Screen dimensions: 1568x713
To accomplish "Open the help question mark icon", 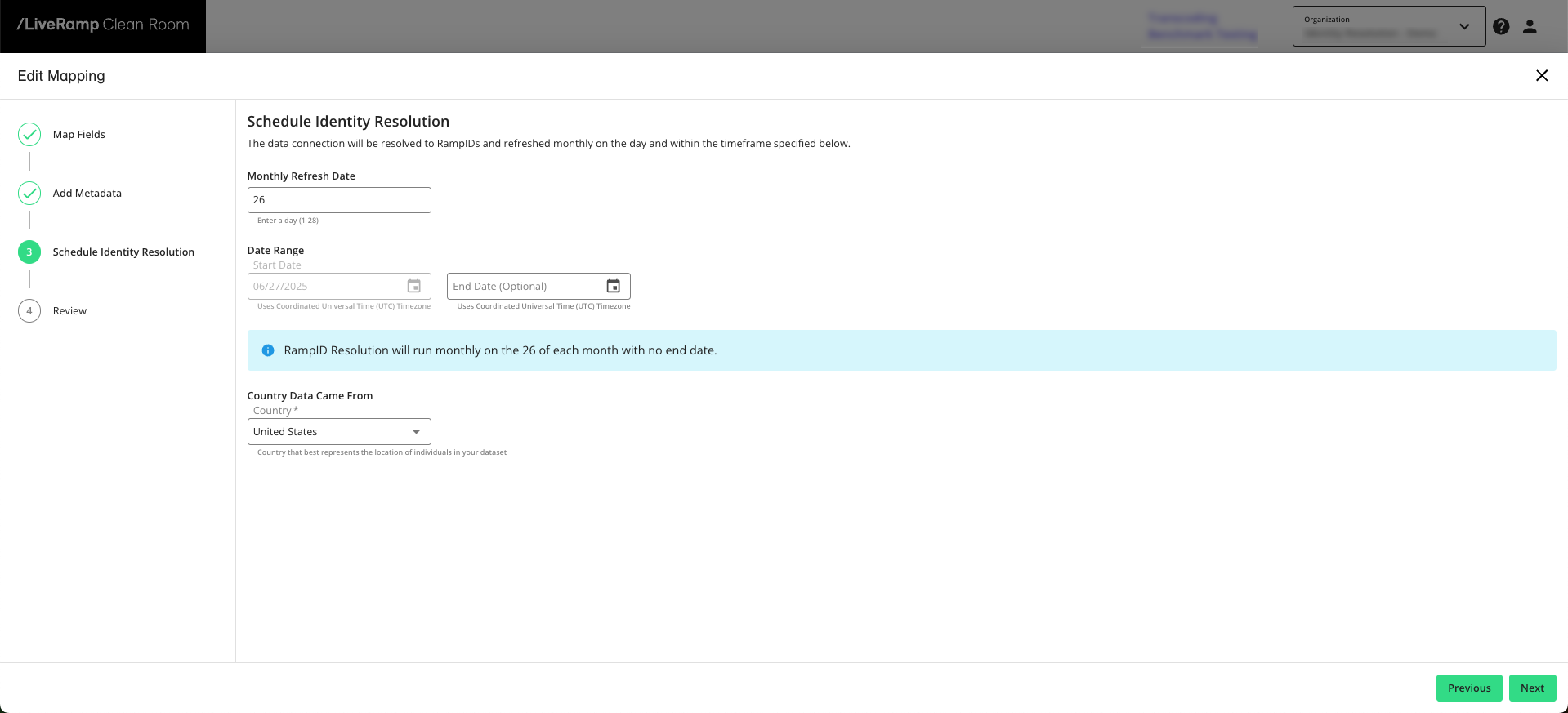I will [x=1501, y=26].
